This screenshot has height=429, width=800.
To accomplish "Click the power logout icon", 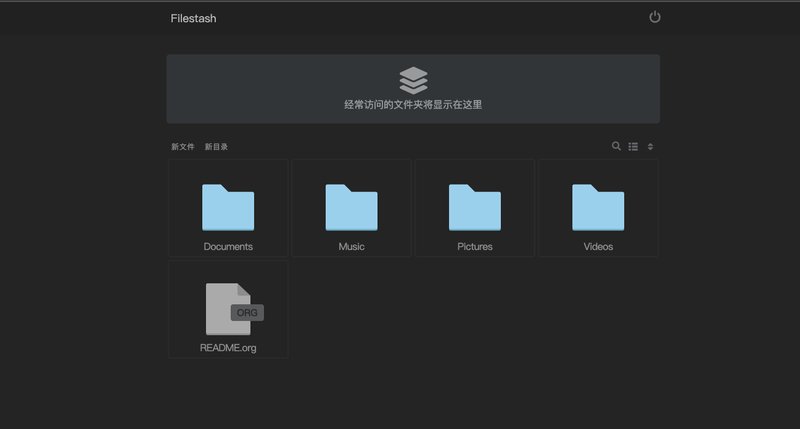I will tap(655, 17).
